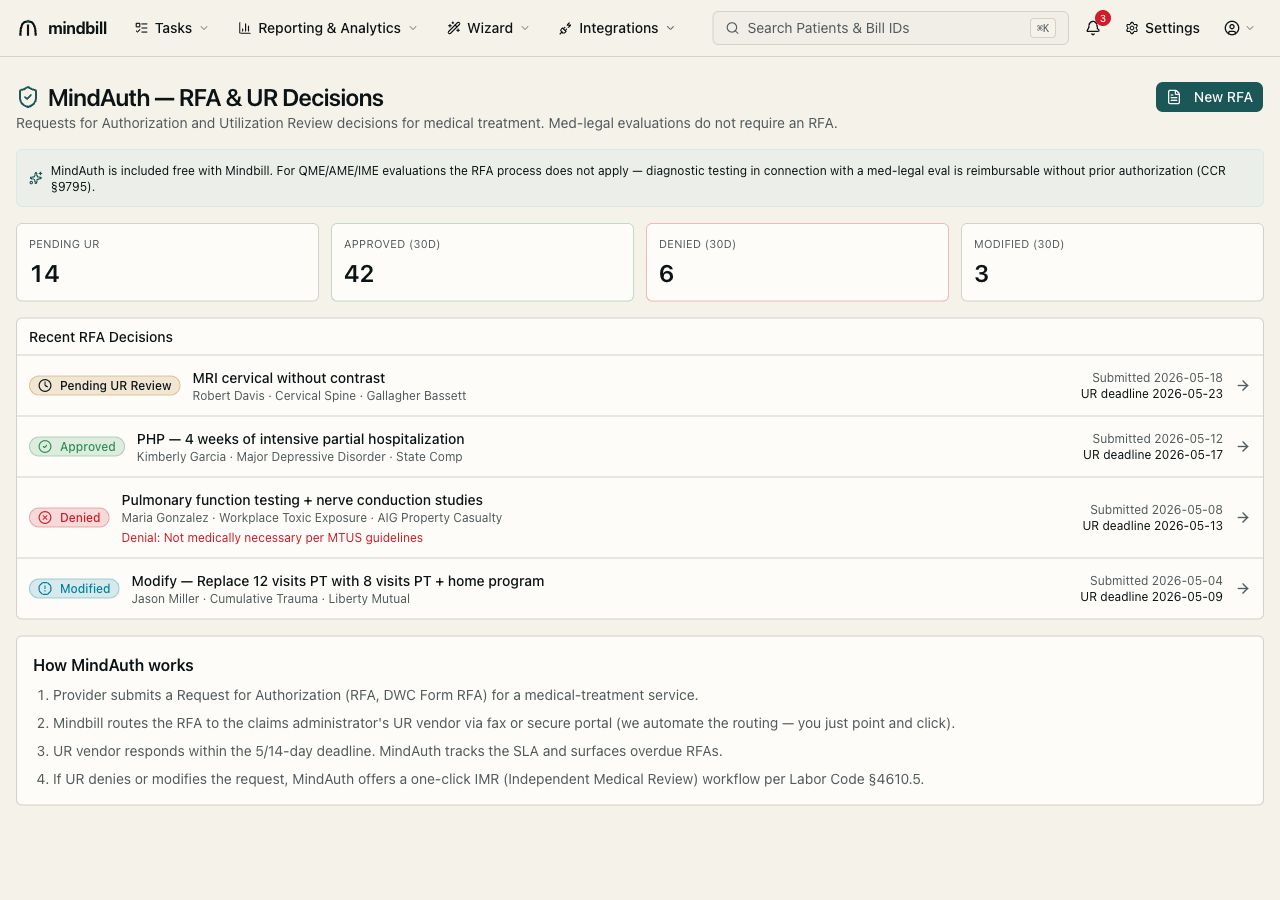Click UR deadline 2026-05-17
The height and width of the screenshot is (900, 1280).
(x=1153, y=455)
